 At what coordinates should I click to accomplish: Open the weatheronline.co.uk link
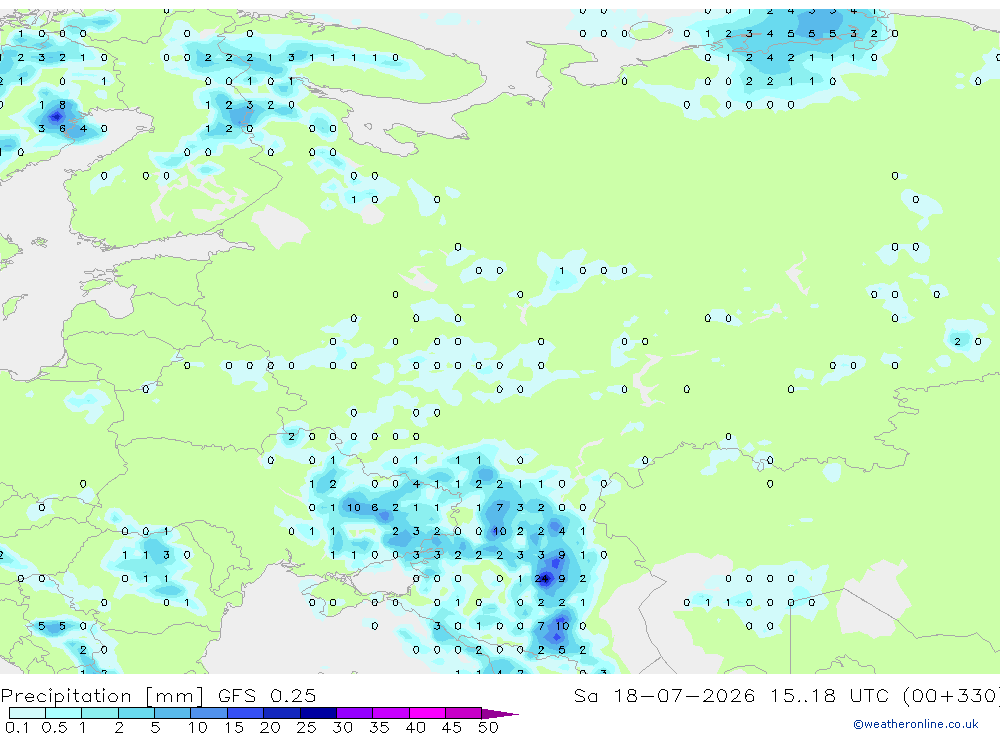916,723
